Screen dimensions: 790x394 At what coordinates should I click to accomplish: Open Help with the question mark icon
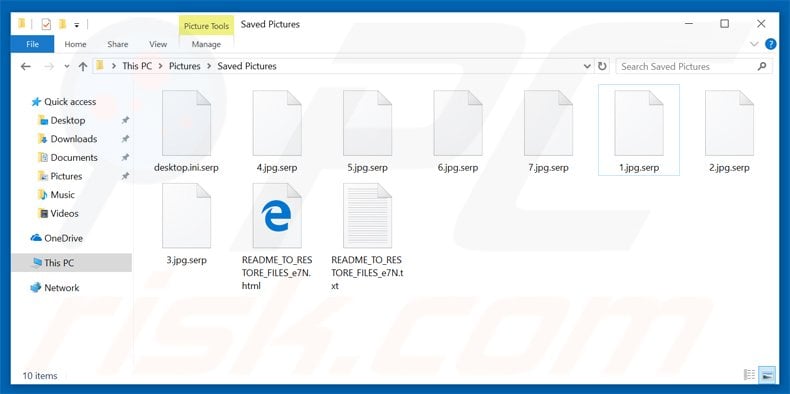(771, 44)
